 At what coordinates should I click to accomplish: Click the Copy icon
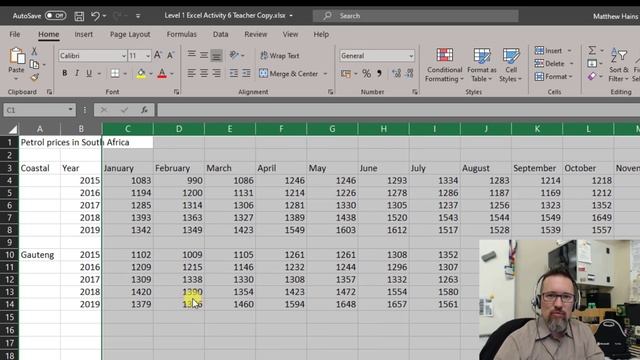pyautogui.click(x=34, y=64)
